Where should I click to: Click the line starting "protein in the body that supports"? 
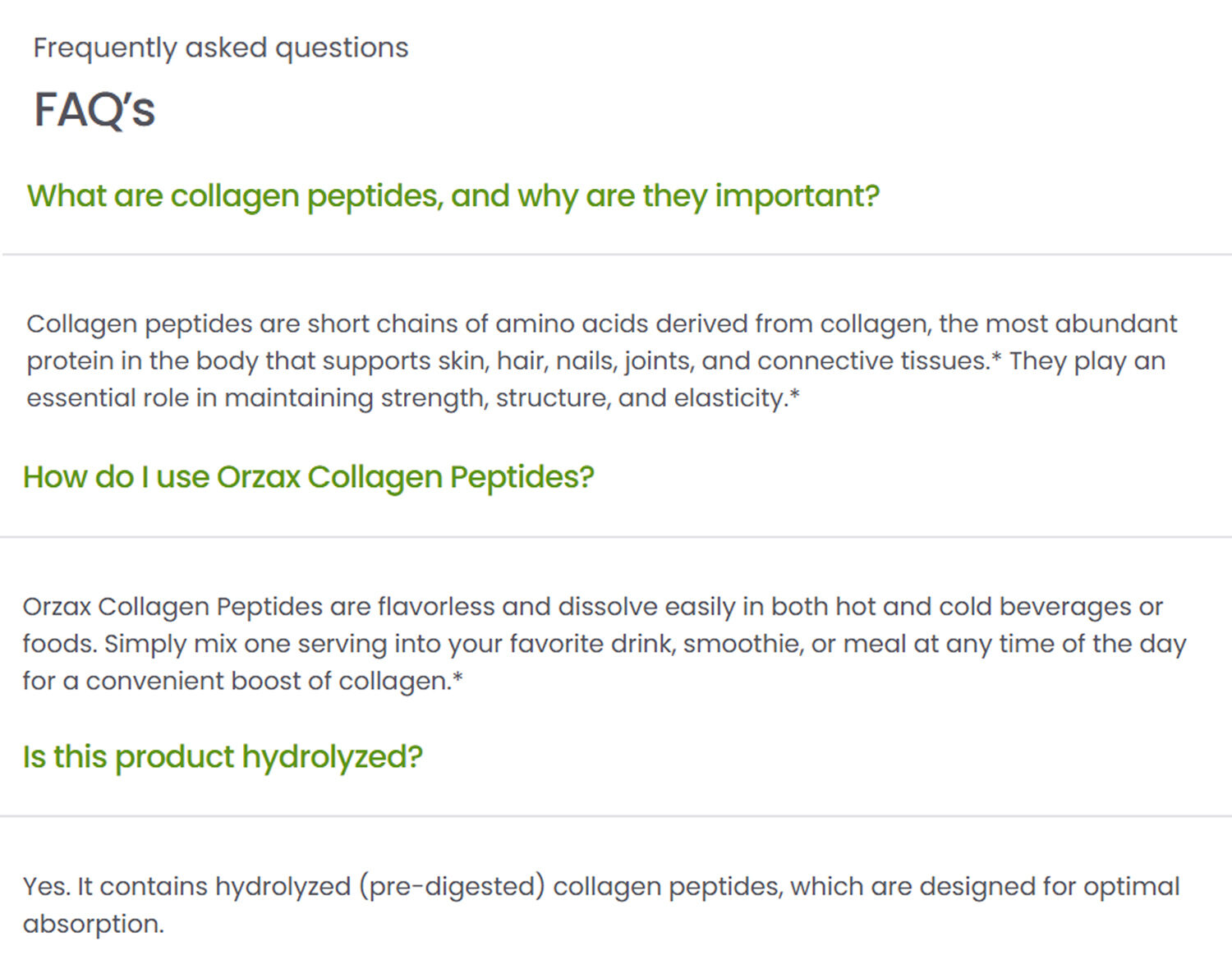(x=595, y=361)
